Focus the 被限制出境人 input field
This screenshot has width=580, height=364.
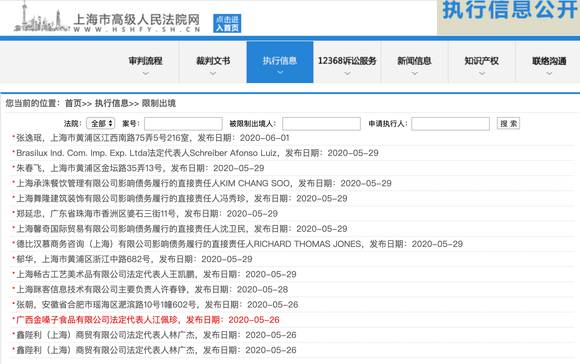tap(321, 124)
